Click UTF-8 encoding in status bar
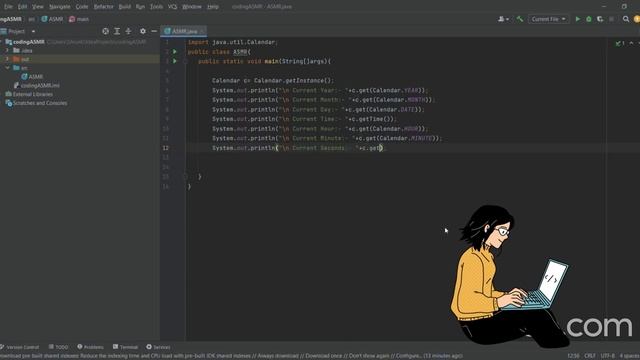The image size is (640, 360). 607,356
